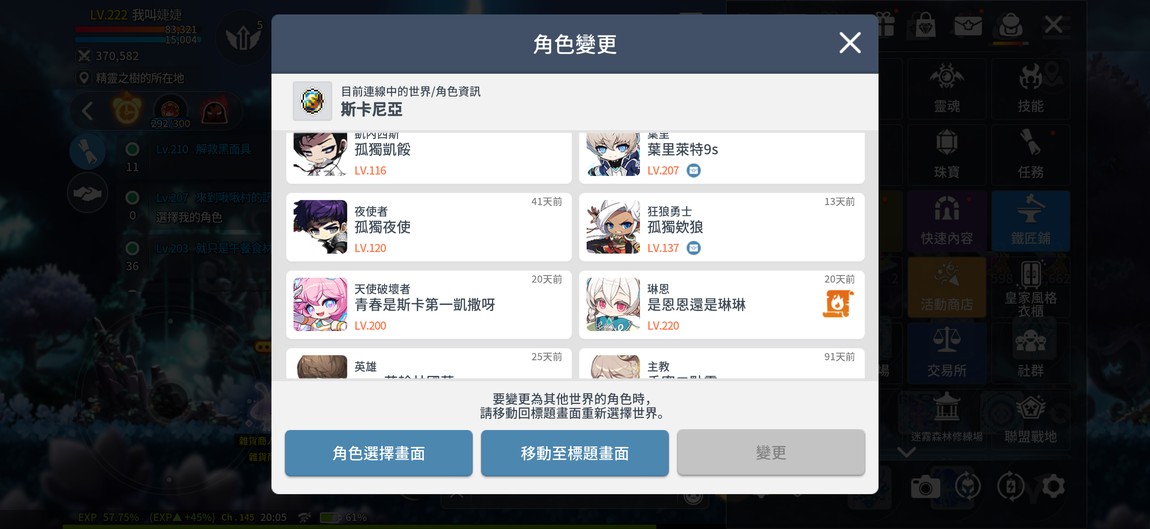Open the camera screenshot icon

point(925,486)
